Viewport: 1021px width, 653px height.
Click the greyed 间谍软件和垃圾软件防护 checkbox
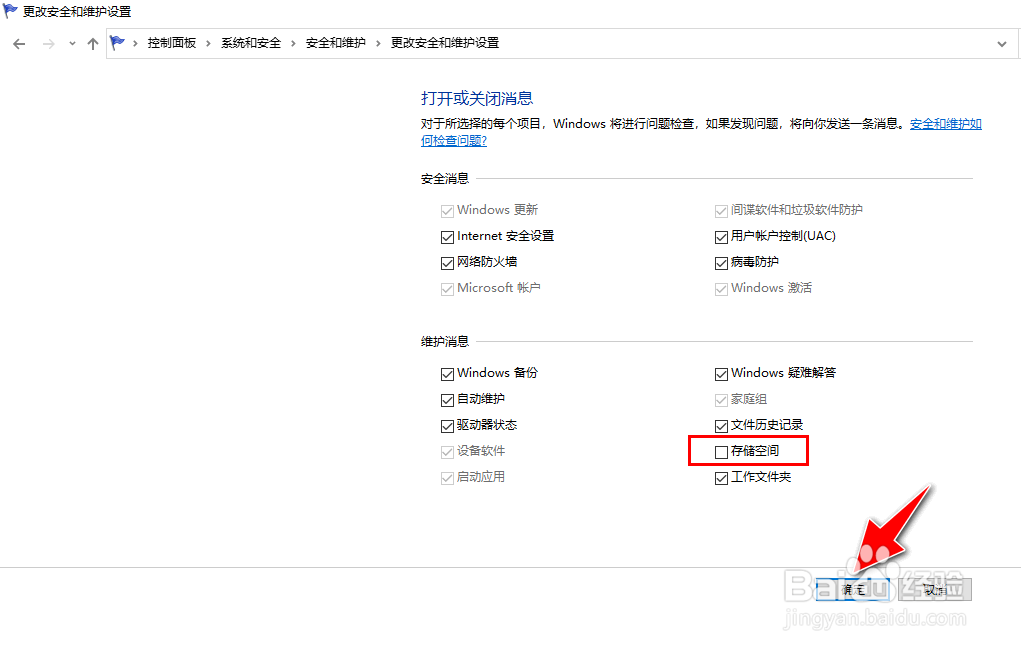coord(721,211)
